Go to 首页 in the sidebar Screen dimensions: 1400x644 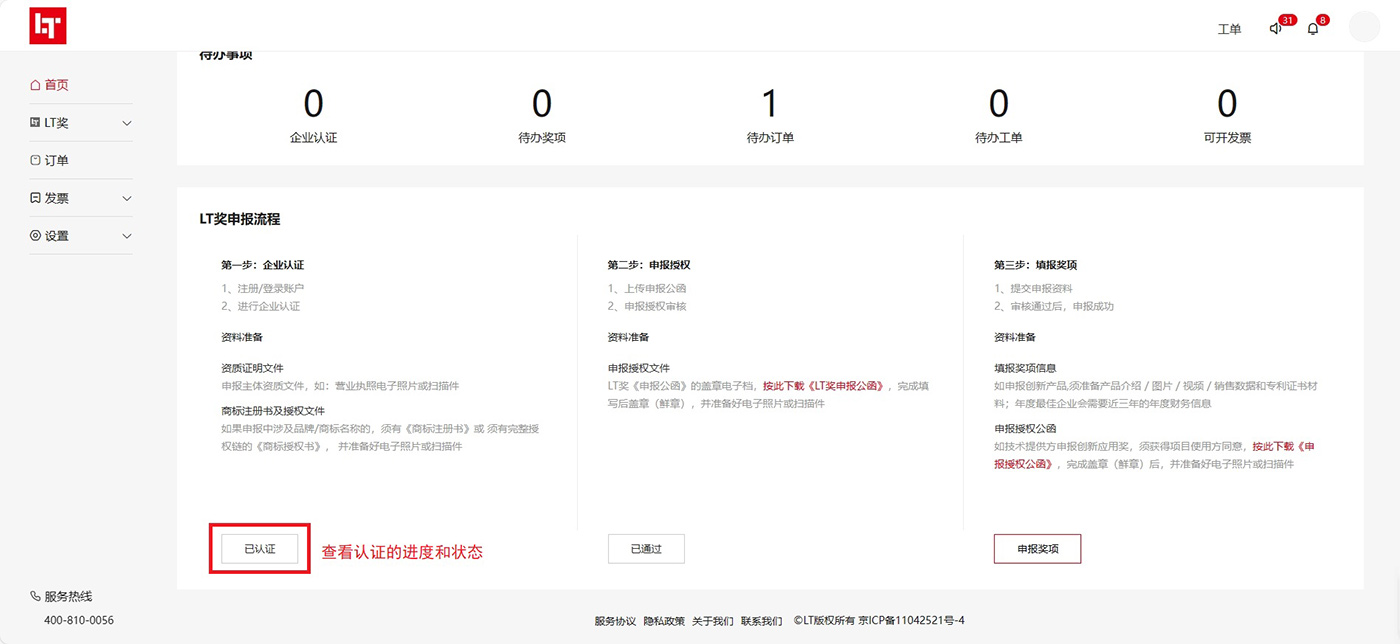57,85
